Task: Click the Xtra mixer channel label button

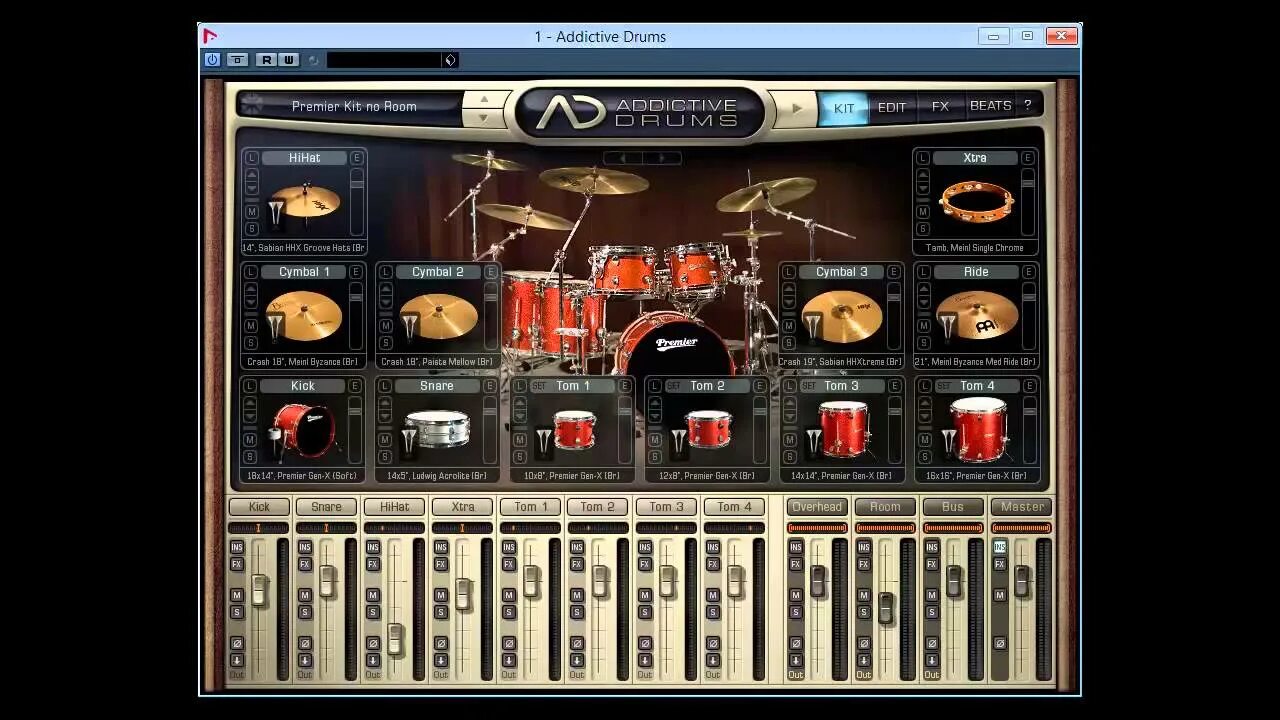Action: [463, 507]
